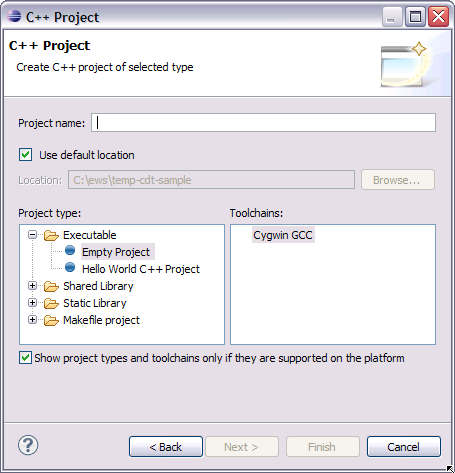Click the Shared Library folder icon
This screenshot has height=473, width=455.
pos(51,286)
